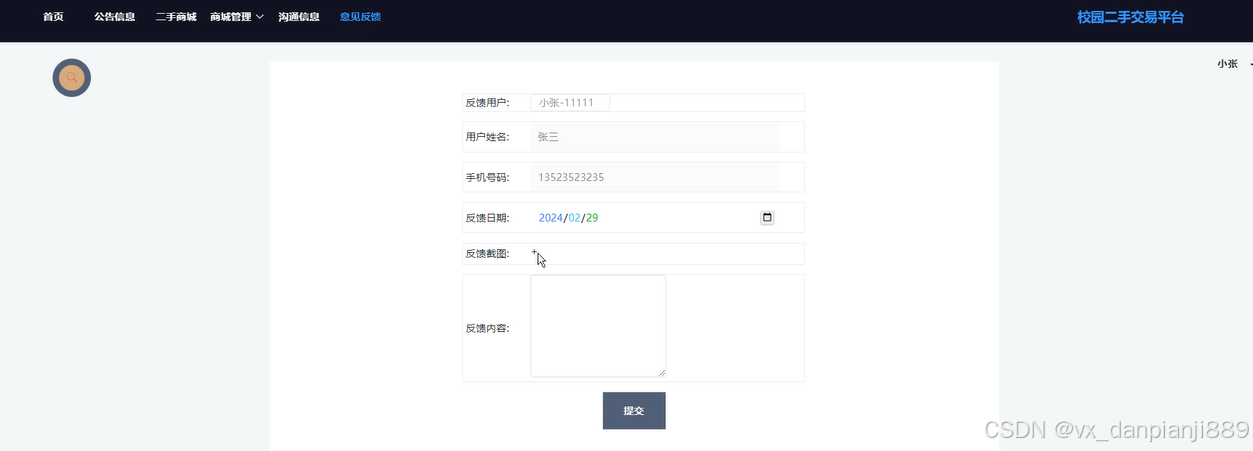Click the resize grip of the feedback textarea

(661, 372)
